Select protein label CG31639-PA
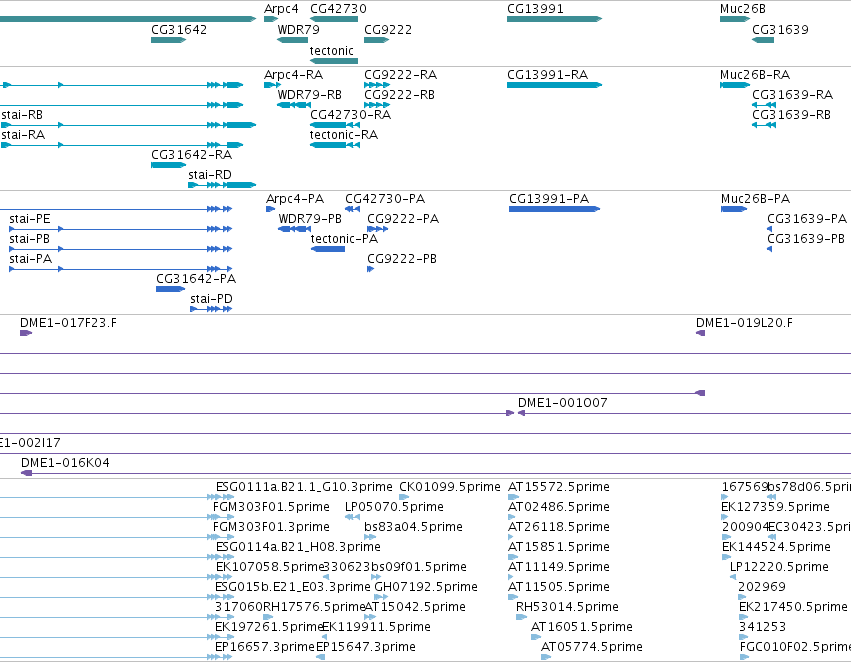The height and width of the screenshot is (662, 851). click(x=807, y=219)
